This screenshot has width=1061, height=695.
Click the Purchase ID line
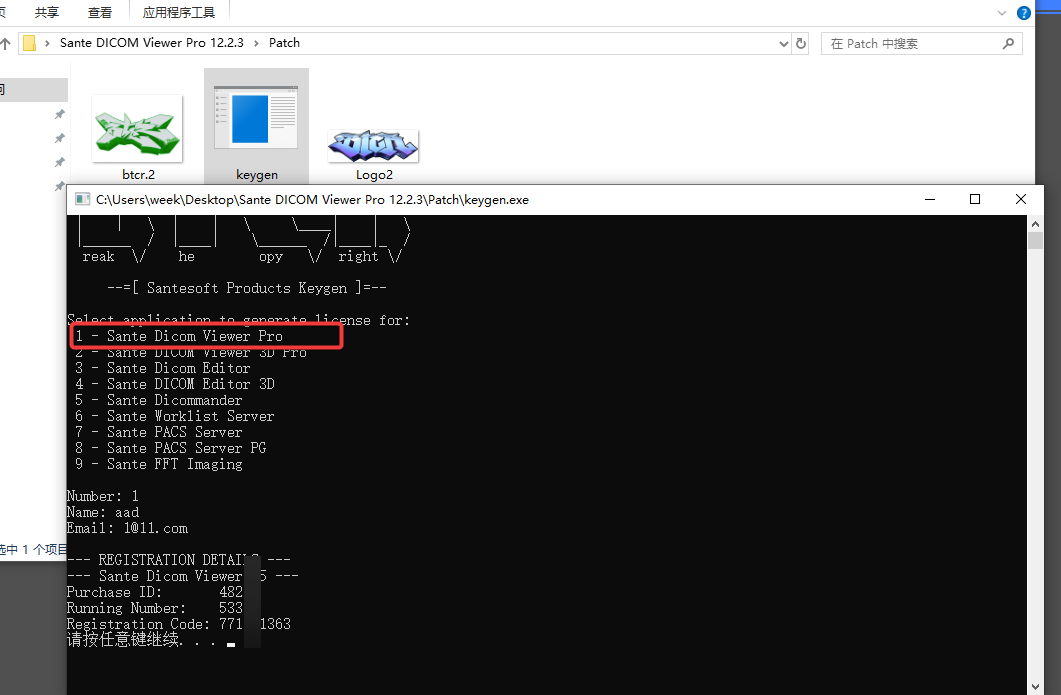(155, 592)
